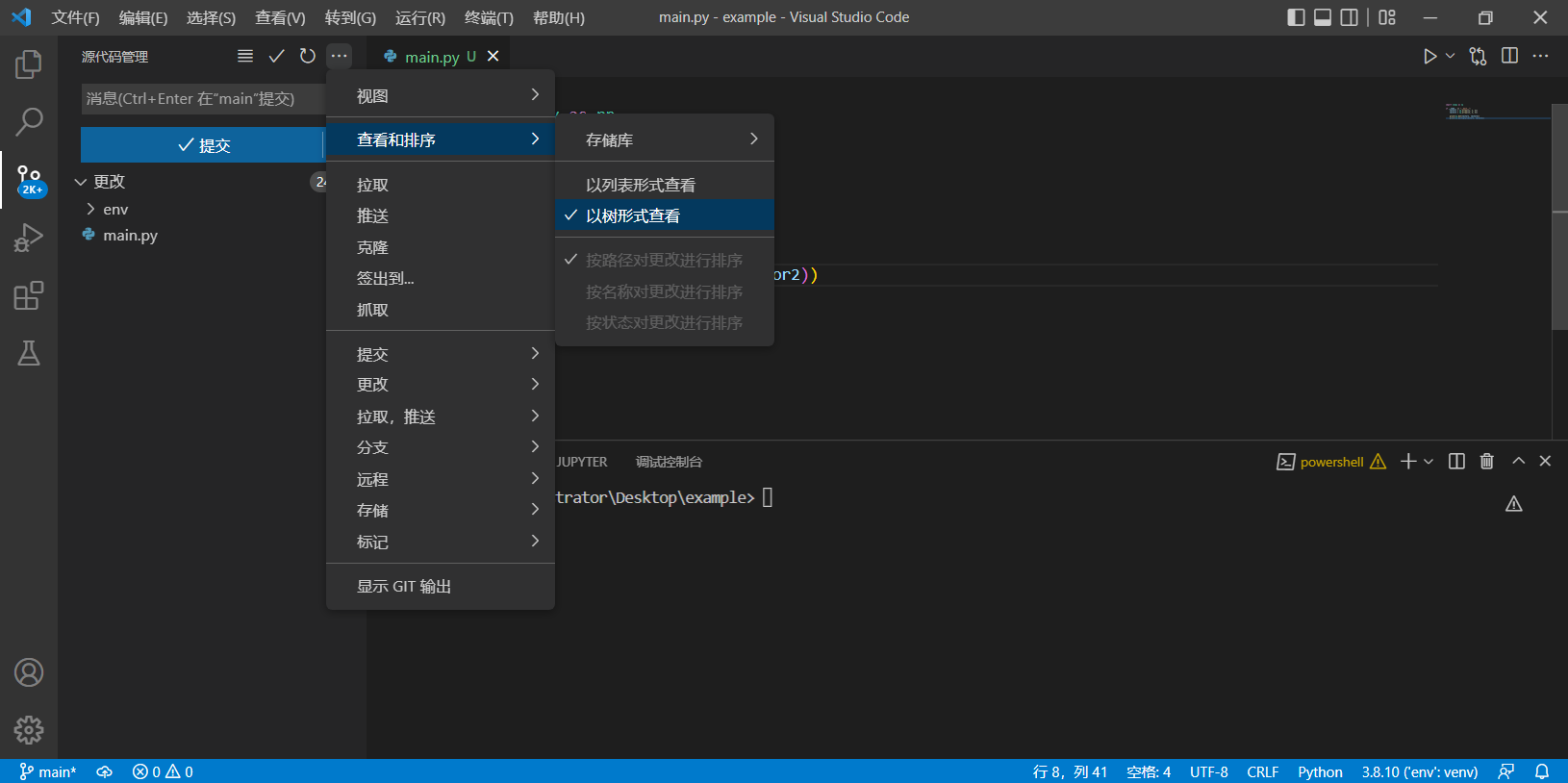Click the trash icon to kill terminal

1486,462
